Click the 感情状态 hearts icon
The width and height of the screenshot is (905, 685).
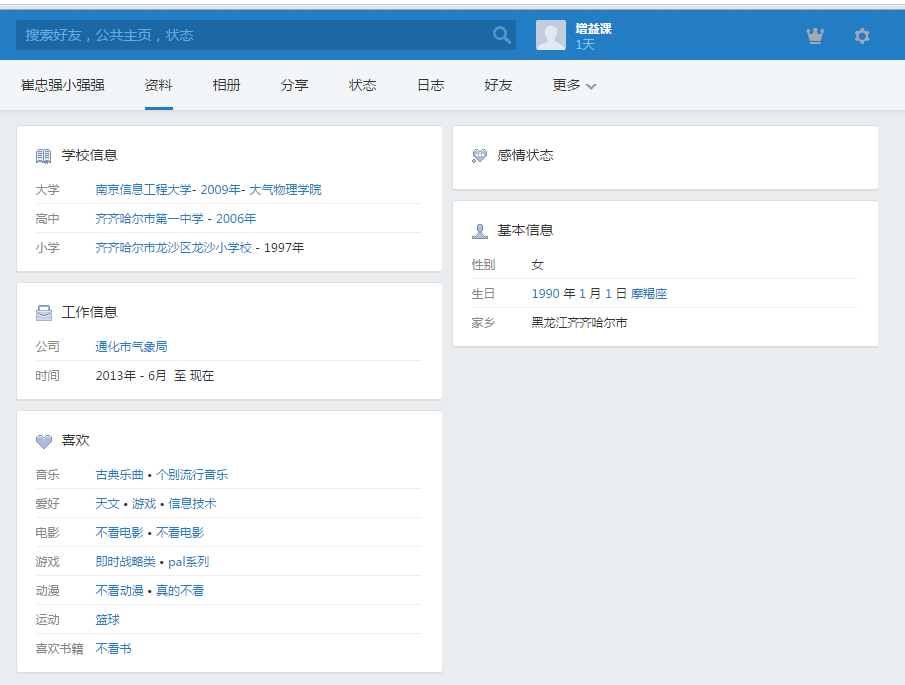click(x=480, y=156)
